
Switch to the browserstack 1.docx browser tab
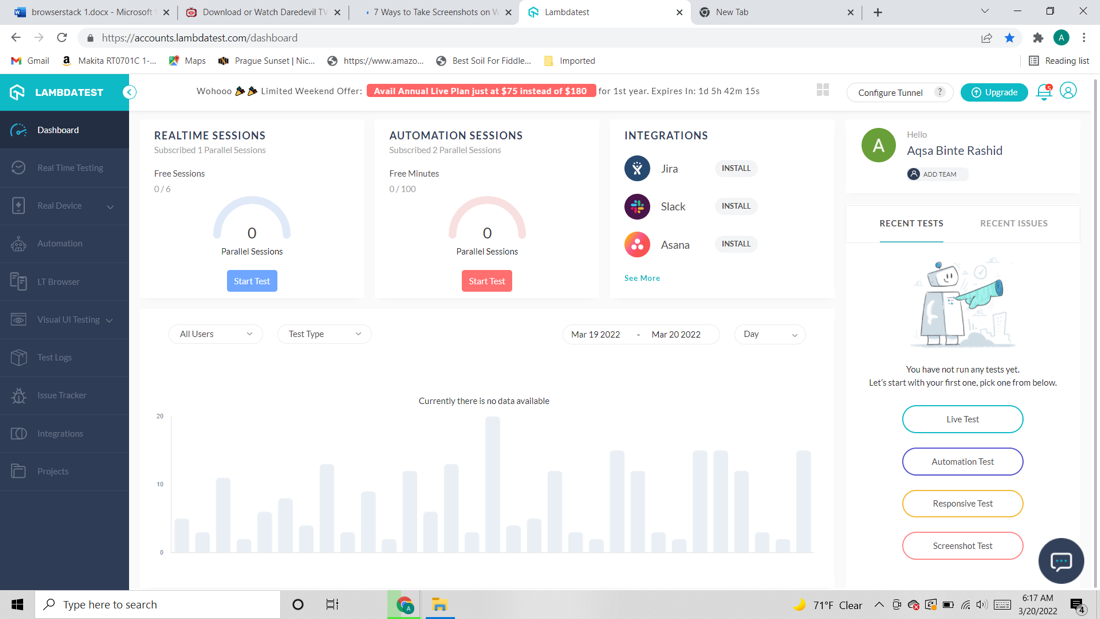click(x=90, y=12)
